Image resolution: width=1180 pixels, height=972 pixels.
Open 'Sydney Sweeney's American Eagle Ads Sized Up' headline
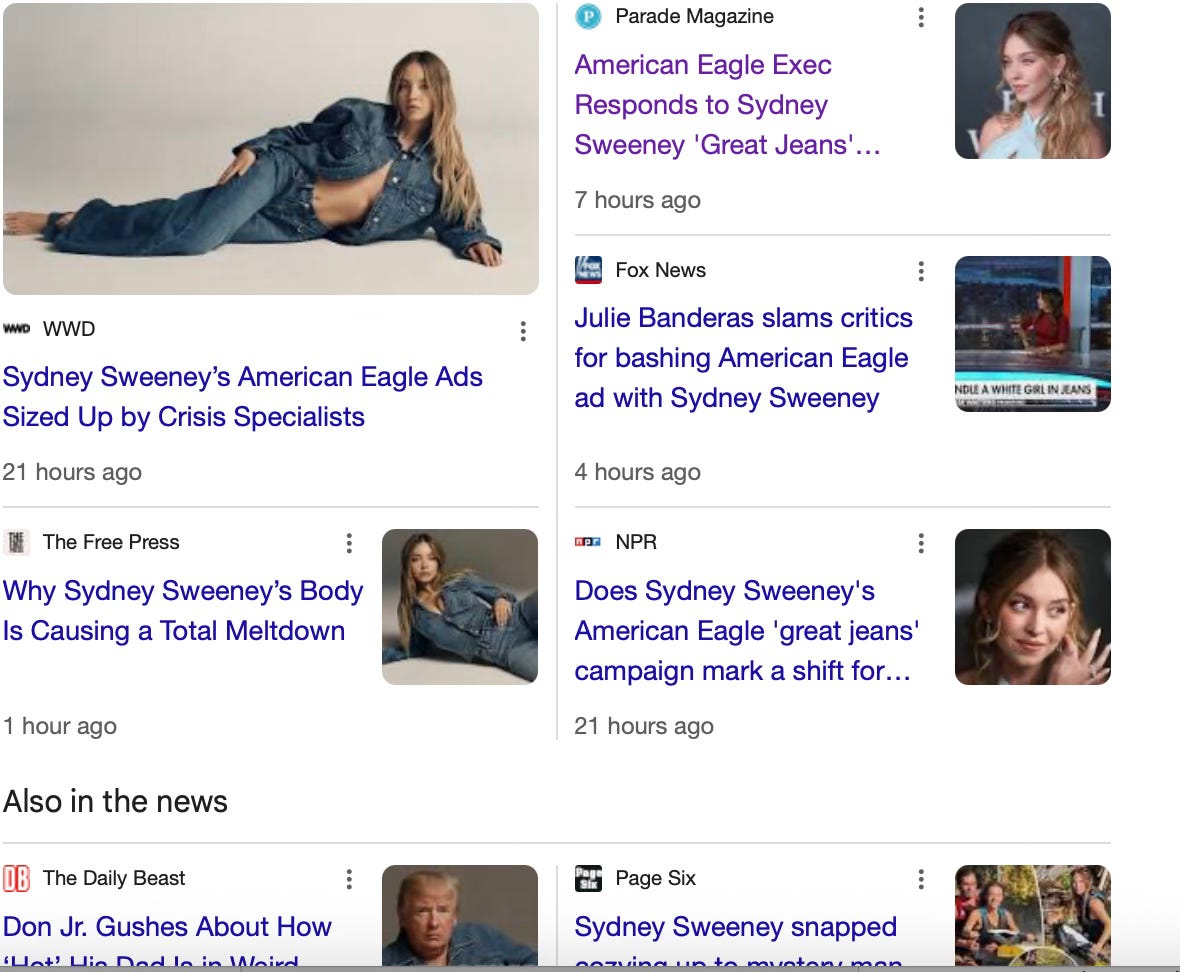pyautogui.click(x=242, y=396)
